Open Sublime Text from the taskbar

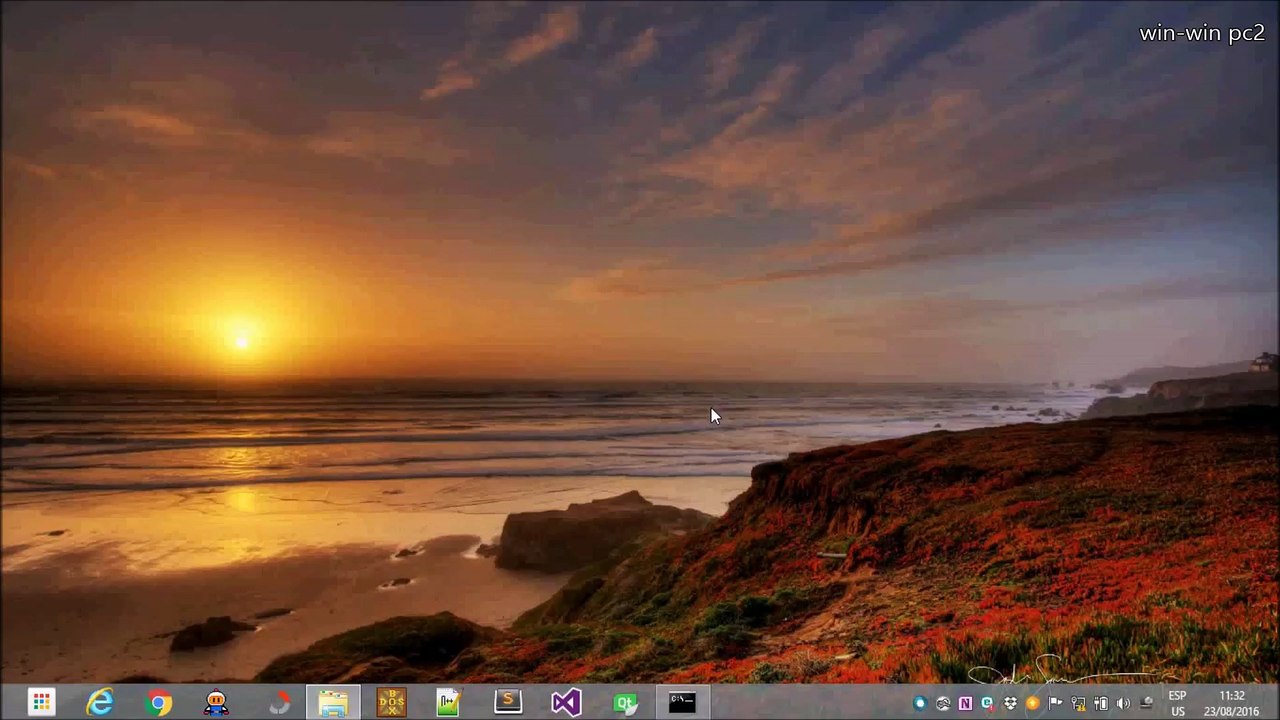click(x=508, y=703)
